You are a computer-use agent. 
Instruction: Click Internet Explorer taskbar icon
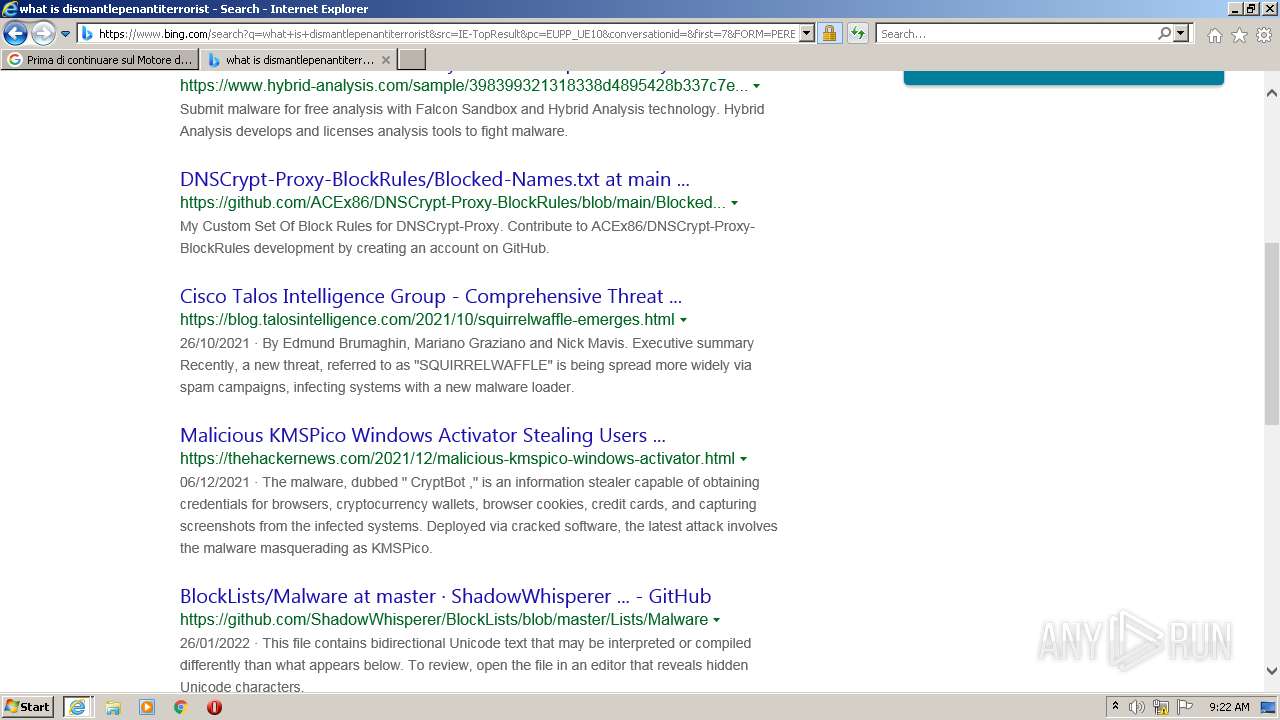pyautogui.click(x=77, y=706)
